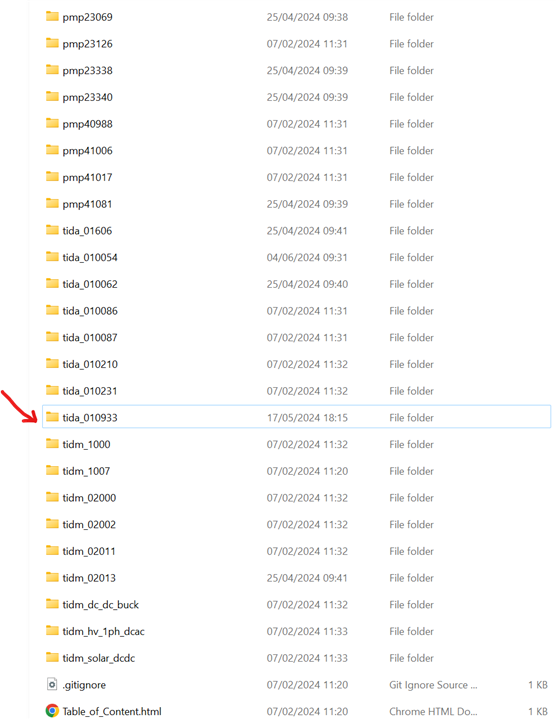Select the tidm_02013 folder name
The image size is (556, 720).
(90, 578)
